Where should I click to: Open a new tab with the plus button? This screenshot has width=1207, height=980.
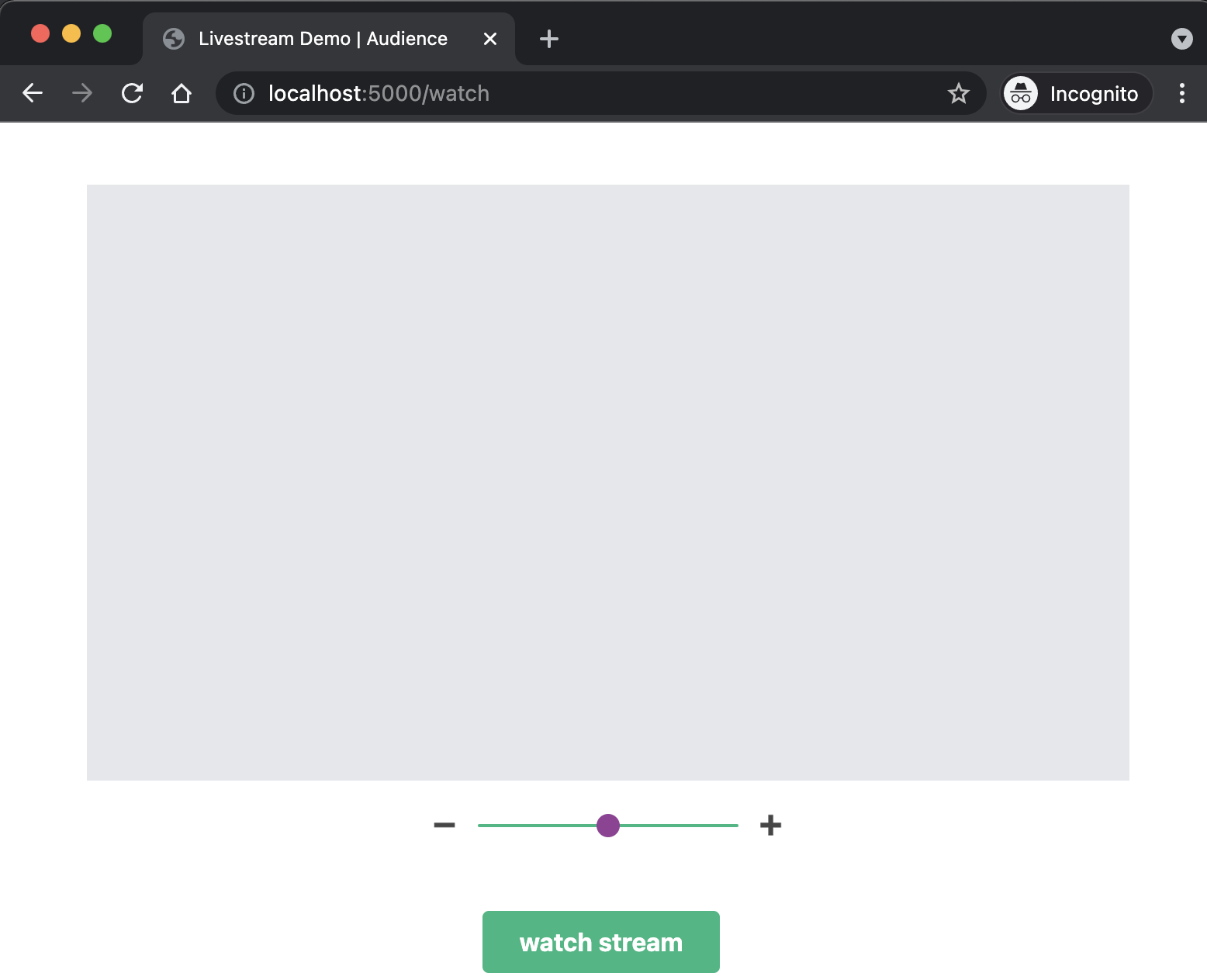click(x=549, y=38)
